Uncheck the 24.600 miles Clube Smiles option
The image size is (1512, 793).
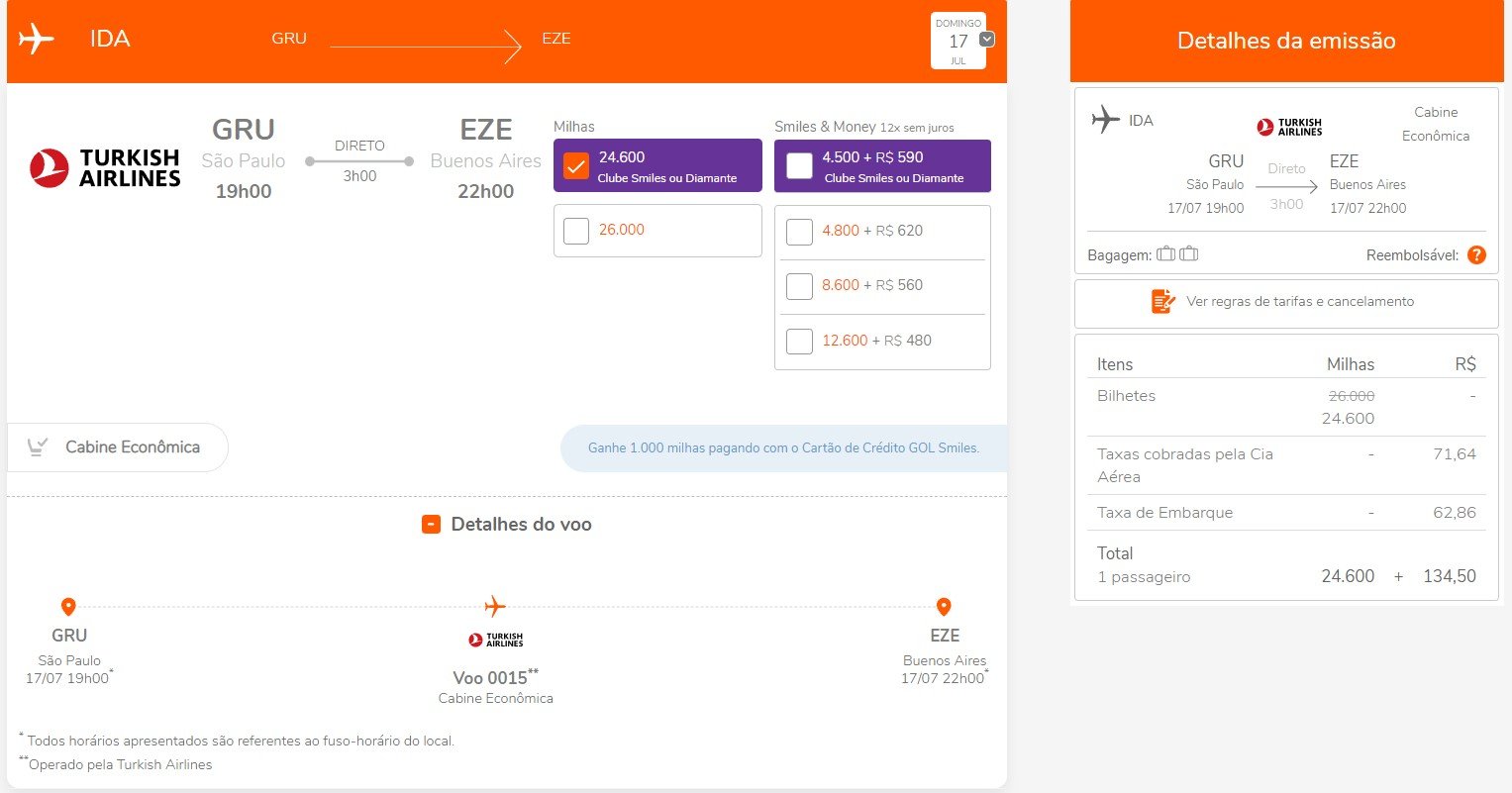click(576, 165)
